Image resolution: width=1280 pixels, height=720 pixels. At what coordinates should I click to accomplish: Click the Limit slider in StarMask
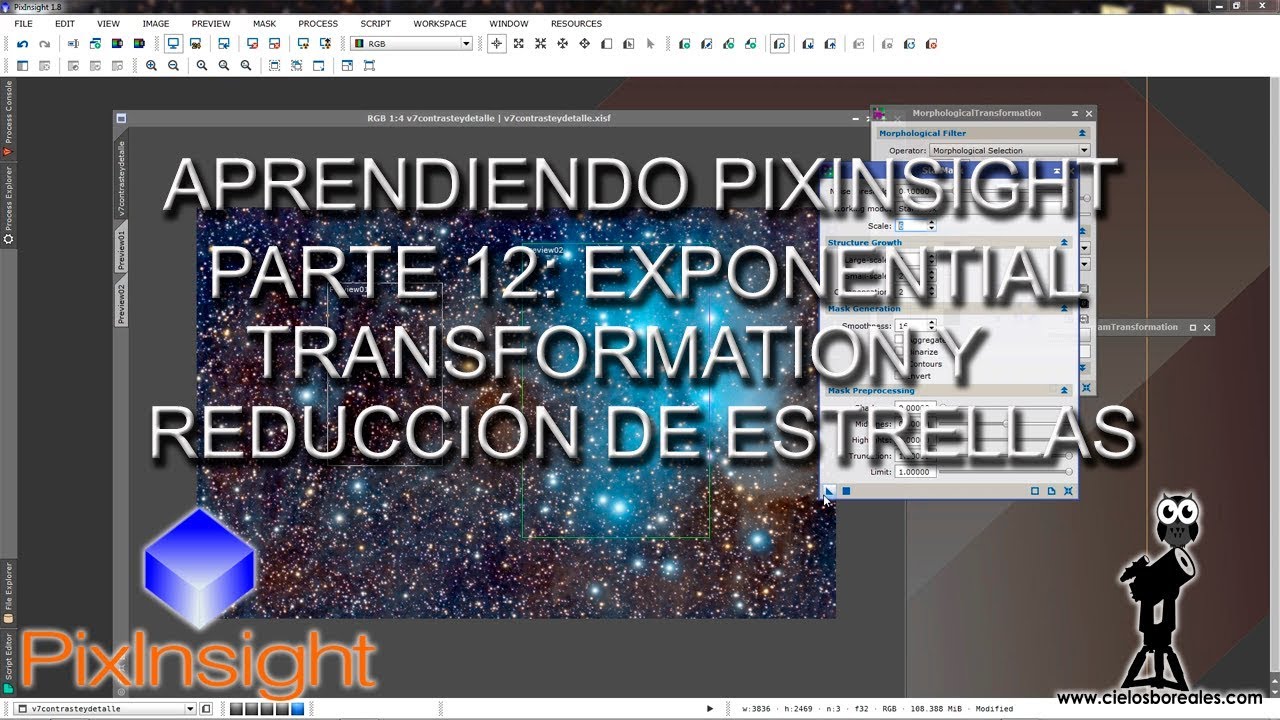coord(1005,472)
